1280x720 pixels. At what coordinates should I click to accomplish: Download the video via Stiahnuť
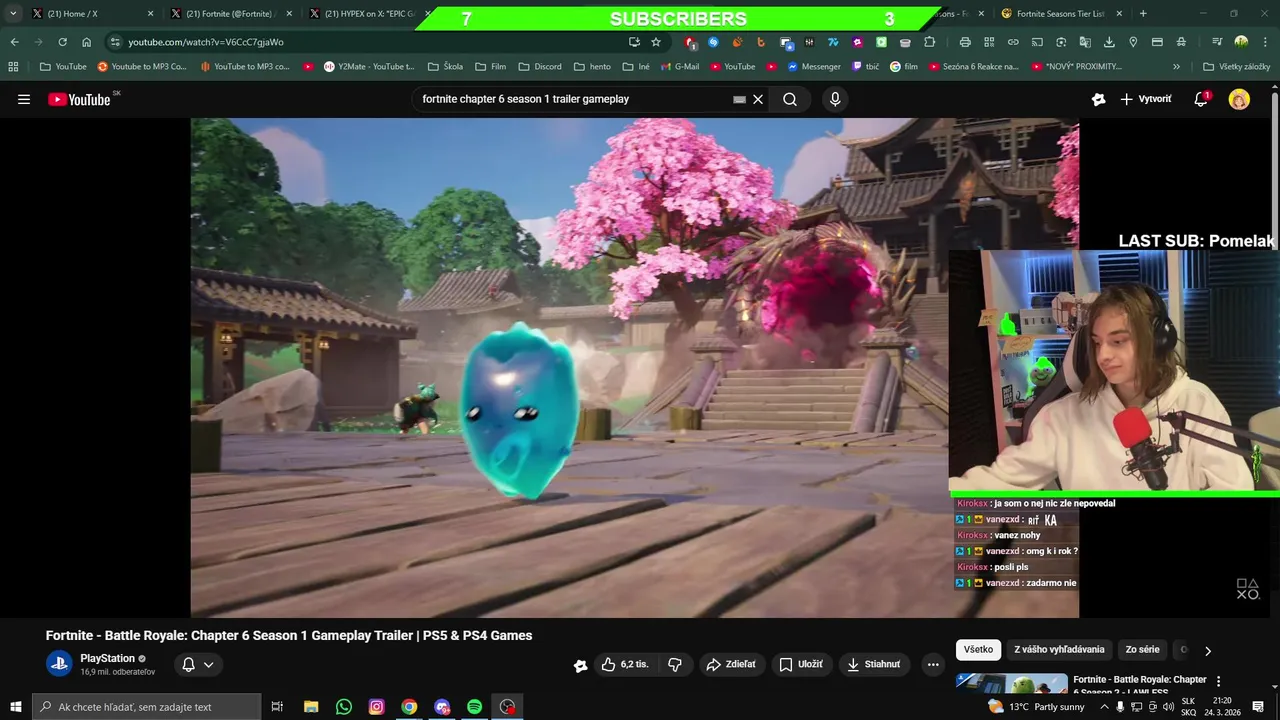click(873, 664)
